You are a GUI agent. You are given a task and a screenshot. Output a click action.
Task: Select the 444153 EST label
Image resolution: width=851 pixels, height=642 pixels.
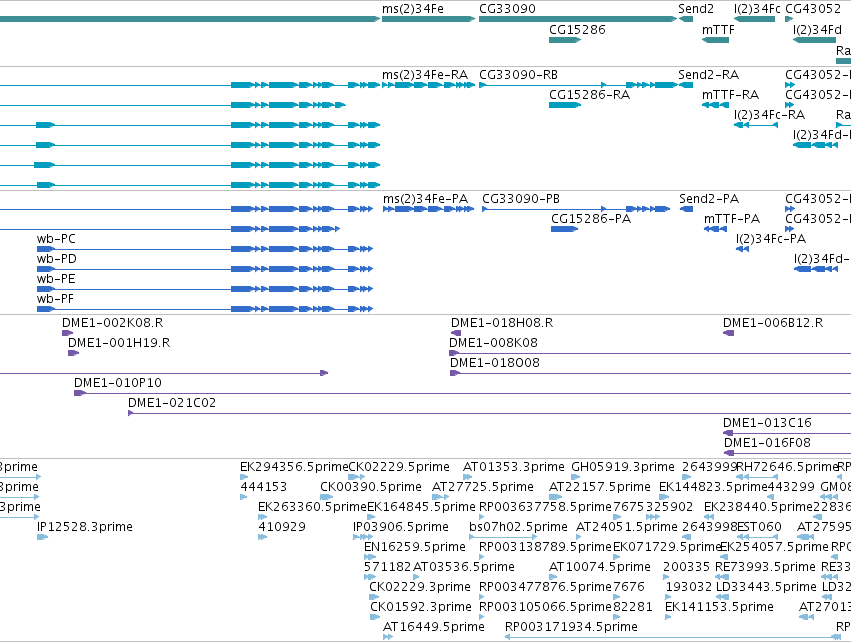tap(263, 487)
